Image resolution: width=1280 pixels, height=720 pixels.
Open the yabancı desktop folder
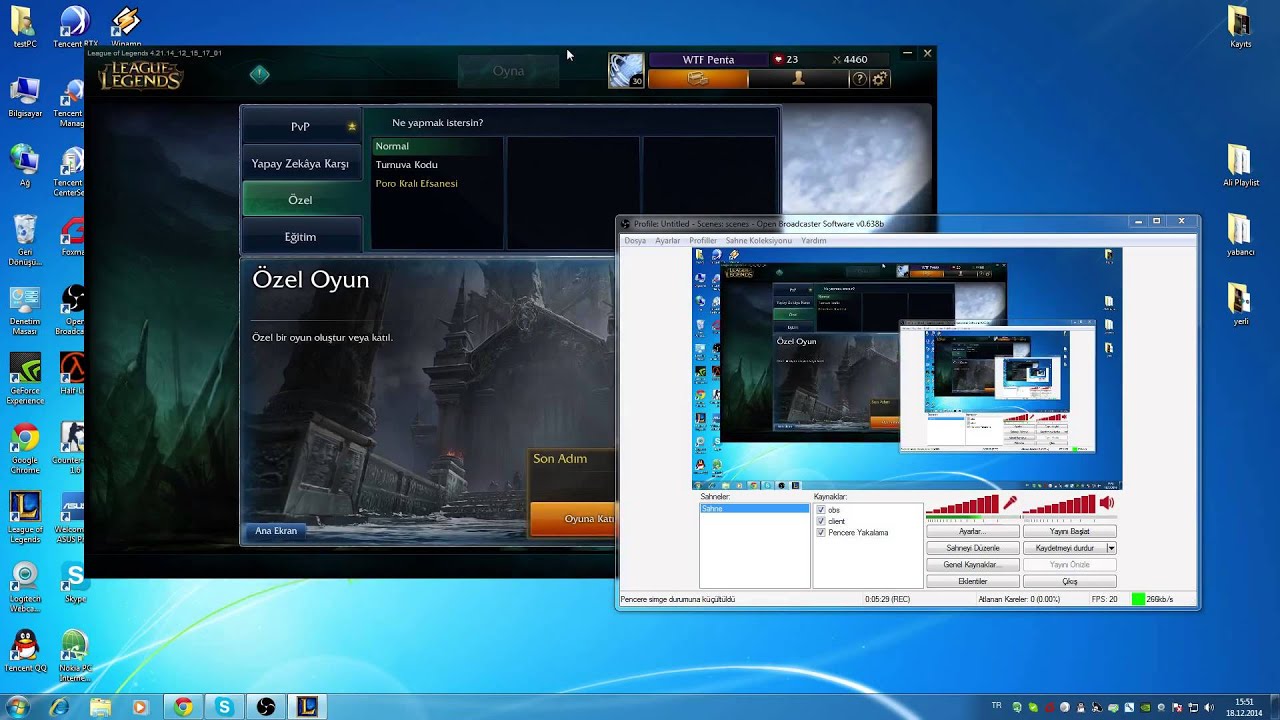pyautogui.click(x=1240, y=236)
